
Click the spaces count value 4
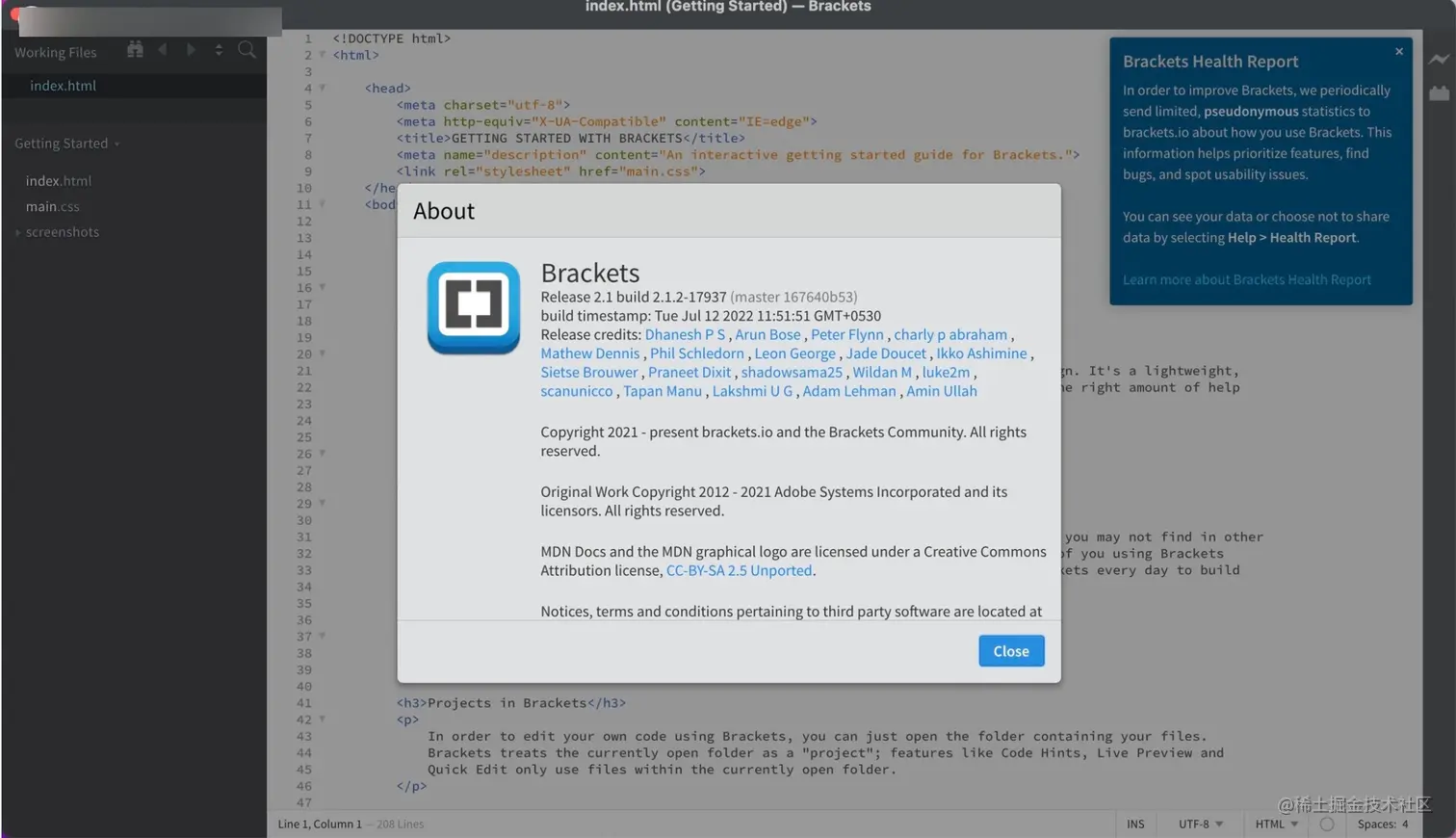coord(1405,824)
